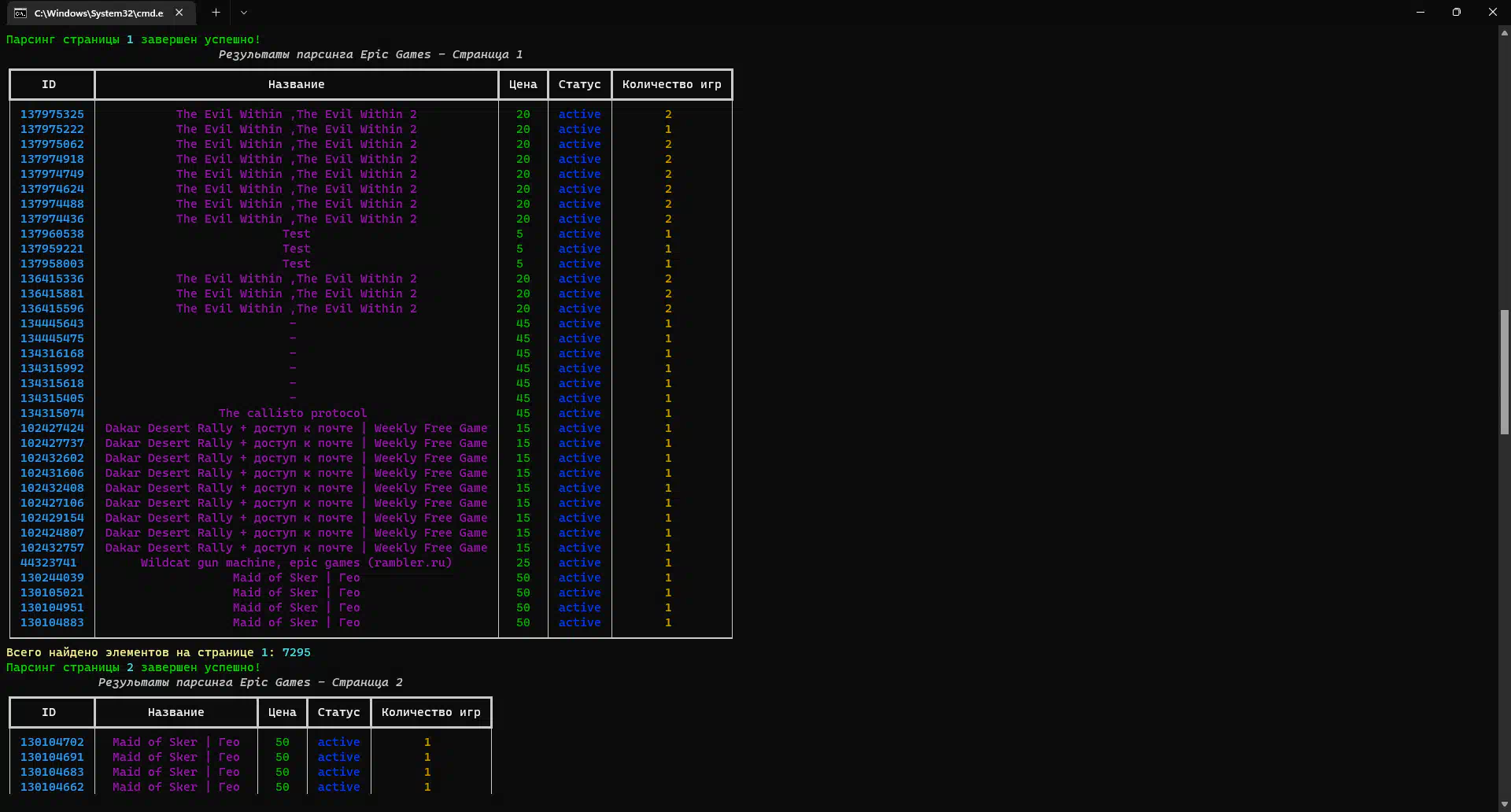Click ID 102427424 cell
Image resolution: width=1511 pixels, height=812 pixels.
point(52,428)
